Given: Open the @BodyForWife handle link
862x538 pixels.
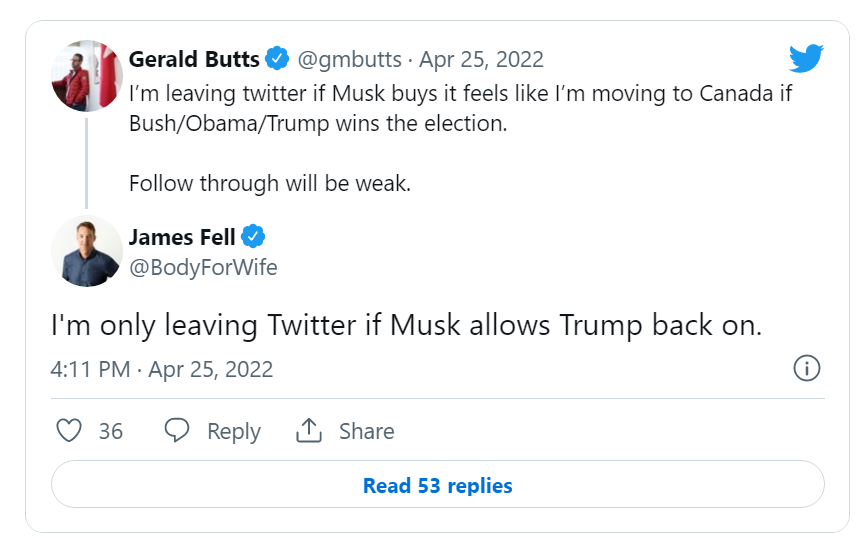Looking at the screenshot, I should [x=203, y=267].
